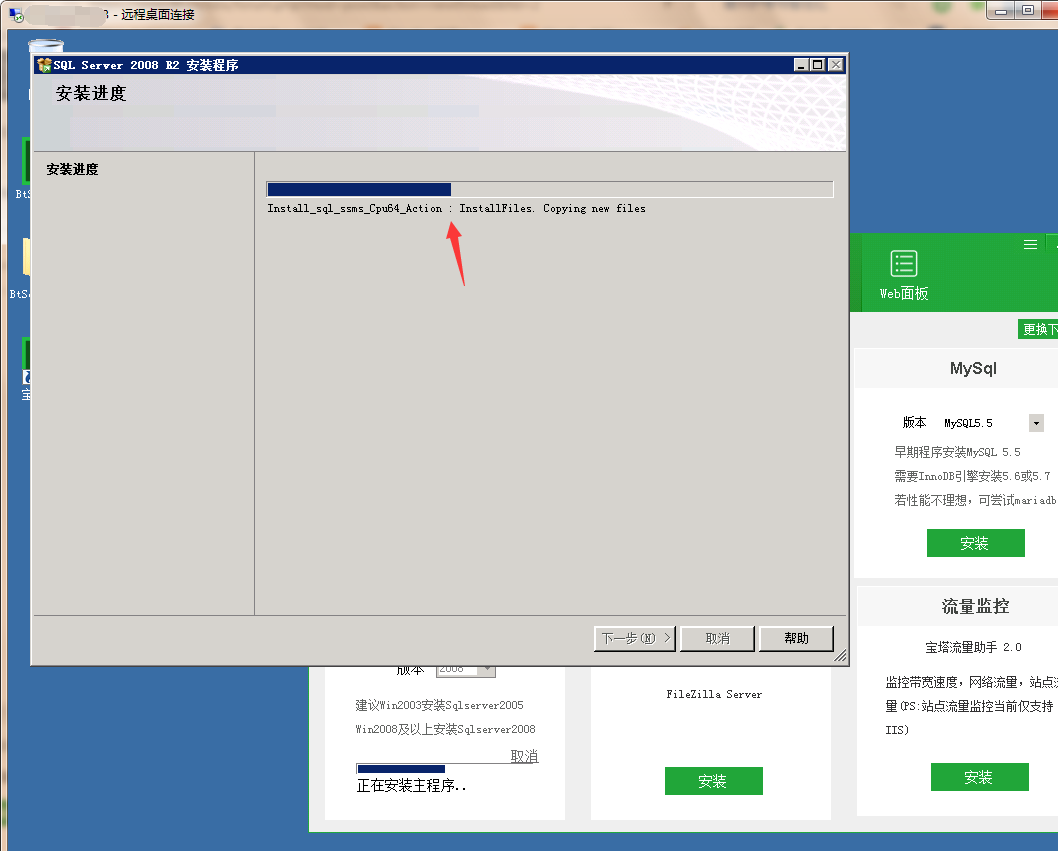
Task: Click 取消 button in SQL installer
Action: click(717, 638)
